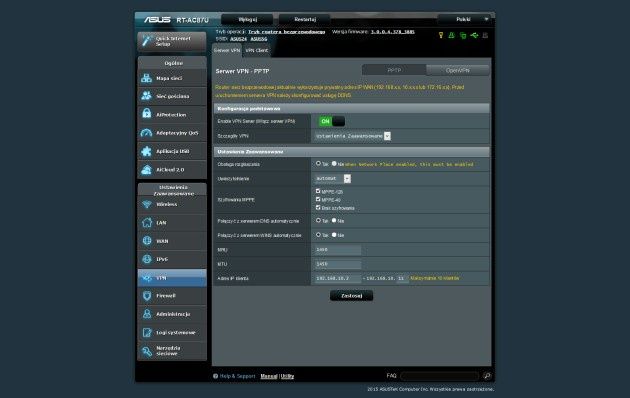Open the Uwierzytelnianie automat dropdown
Viewport: 630px width, 398px height.
(333, 178)
